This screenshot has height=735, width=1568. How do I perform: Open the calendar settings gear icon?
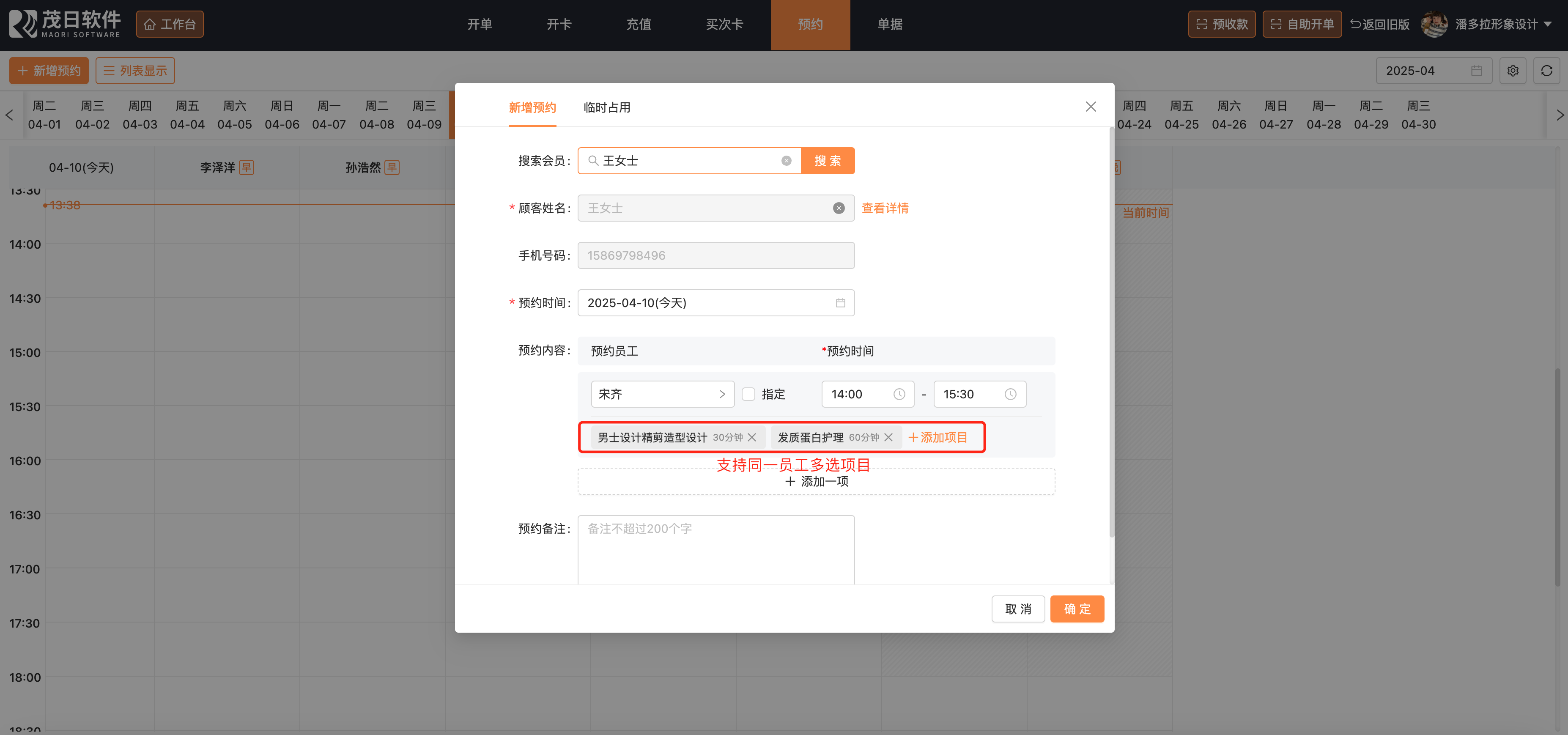(1512, 71)
